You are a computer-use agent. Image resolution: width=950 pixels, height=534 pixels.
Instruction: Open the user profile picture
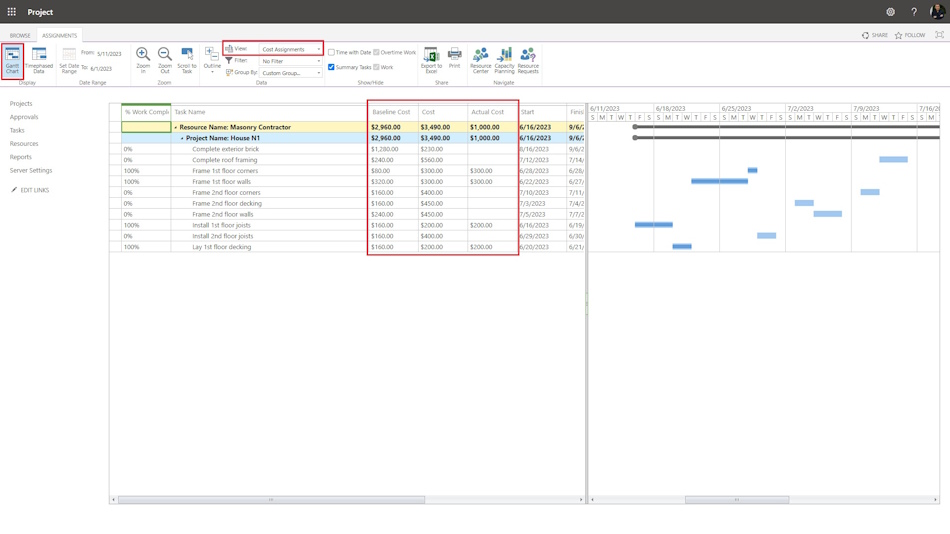click(937, 12)
